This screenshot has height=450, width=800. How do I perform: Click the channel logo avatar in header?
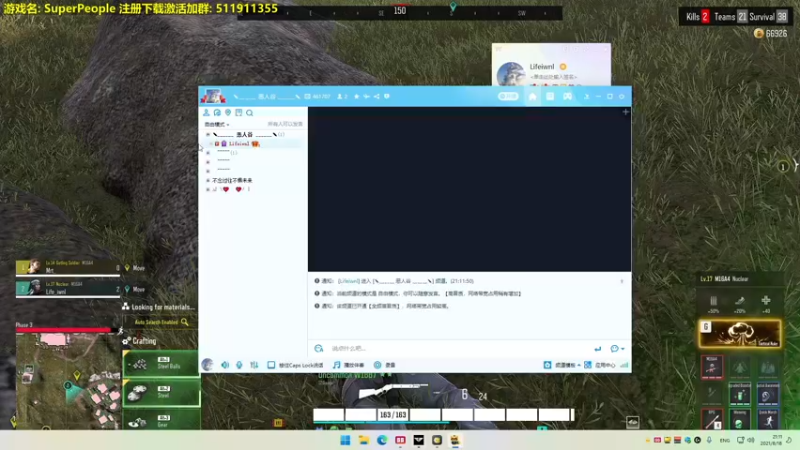click(x=213, y=96)
